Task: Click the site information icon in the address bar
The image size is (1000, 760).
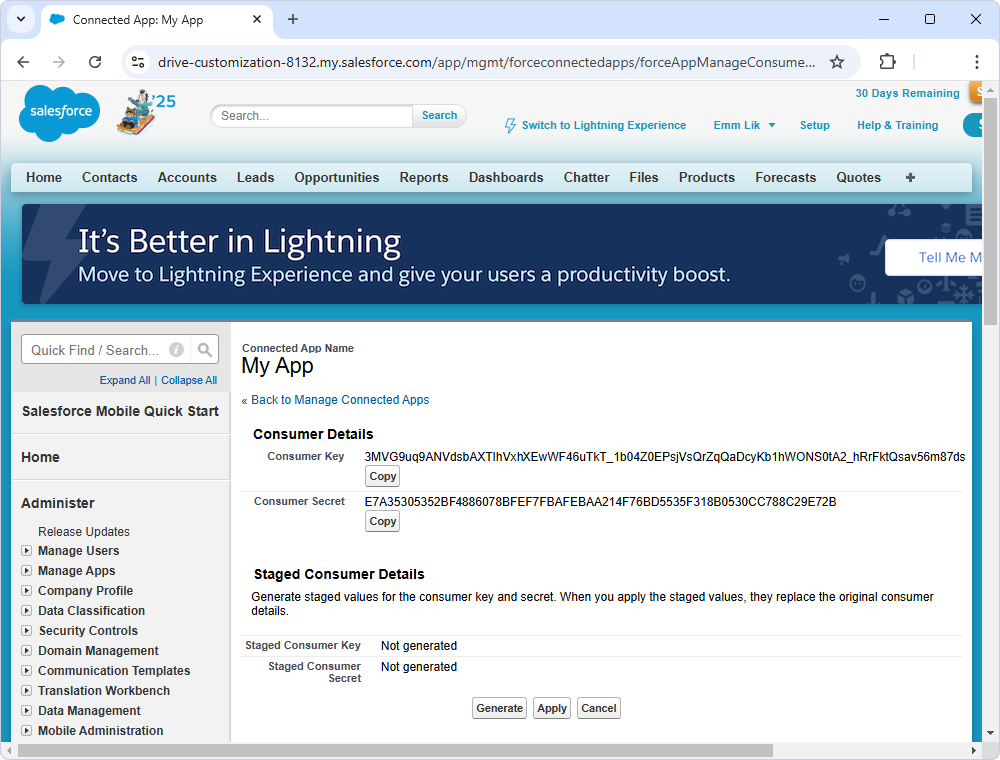Action: 135,61
